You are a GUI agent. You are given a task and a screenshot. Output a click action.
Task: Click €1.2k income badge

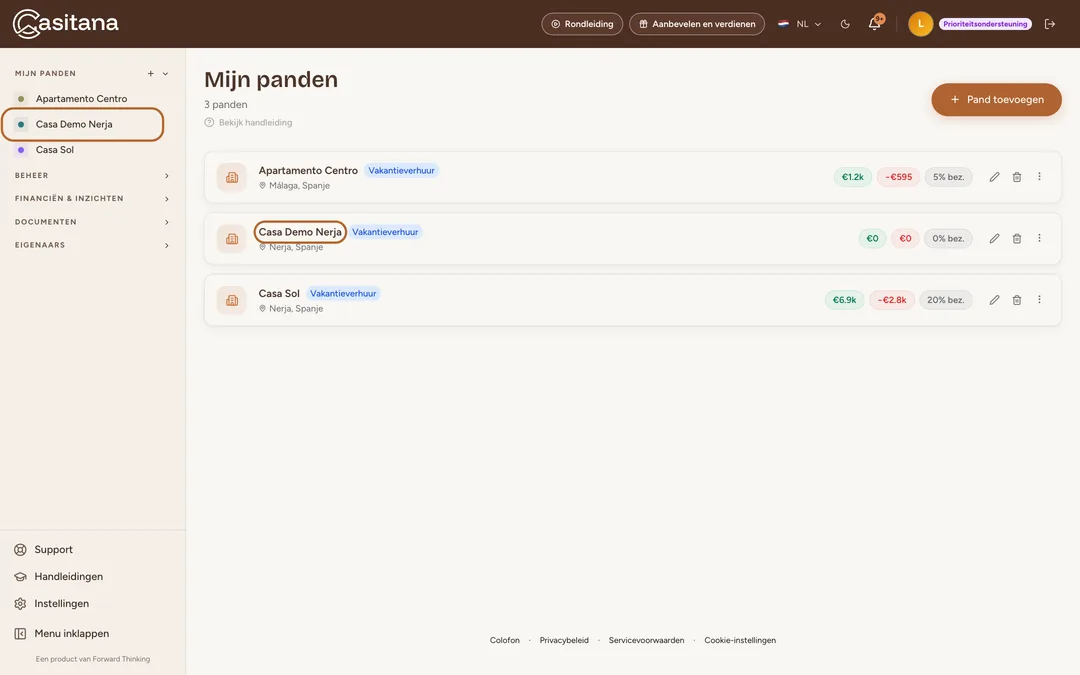point(853,177)
